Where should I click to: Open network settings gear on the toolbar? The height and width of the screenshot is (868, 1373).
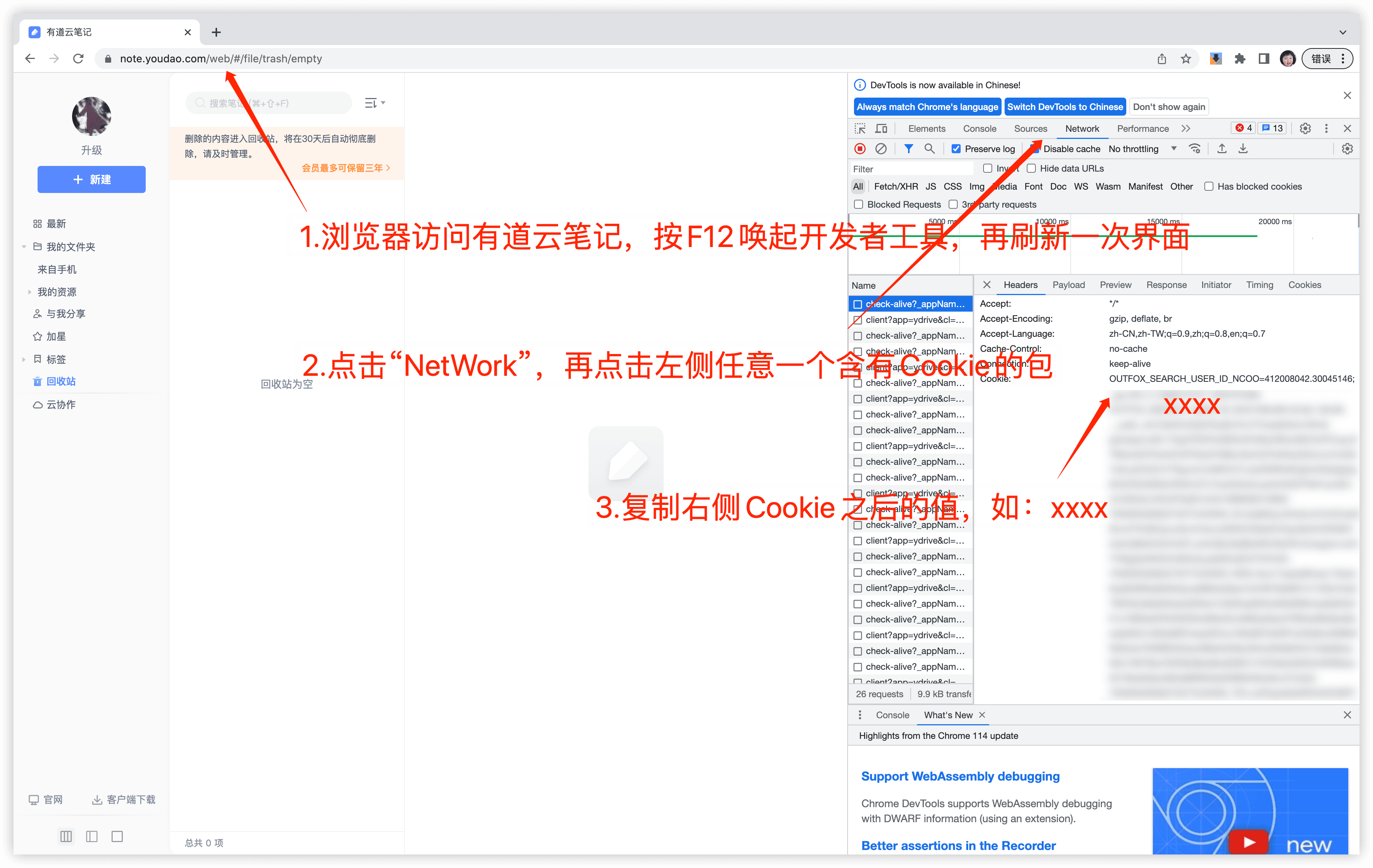pyautogui.click(x=1347, y=149)
